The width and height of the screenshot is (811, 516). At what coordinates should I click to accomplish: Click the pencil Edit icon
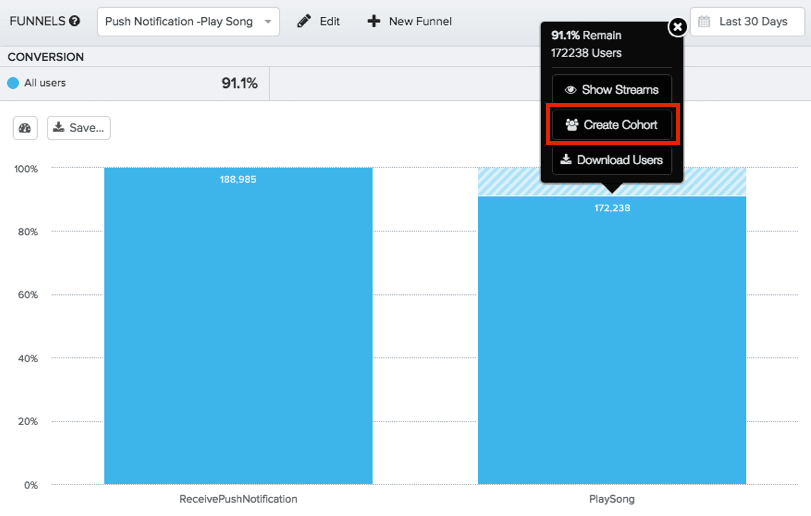point(304,21)
